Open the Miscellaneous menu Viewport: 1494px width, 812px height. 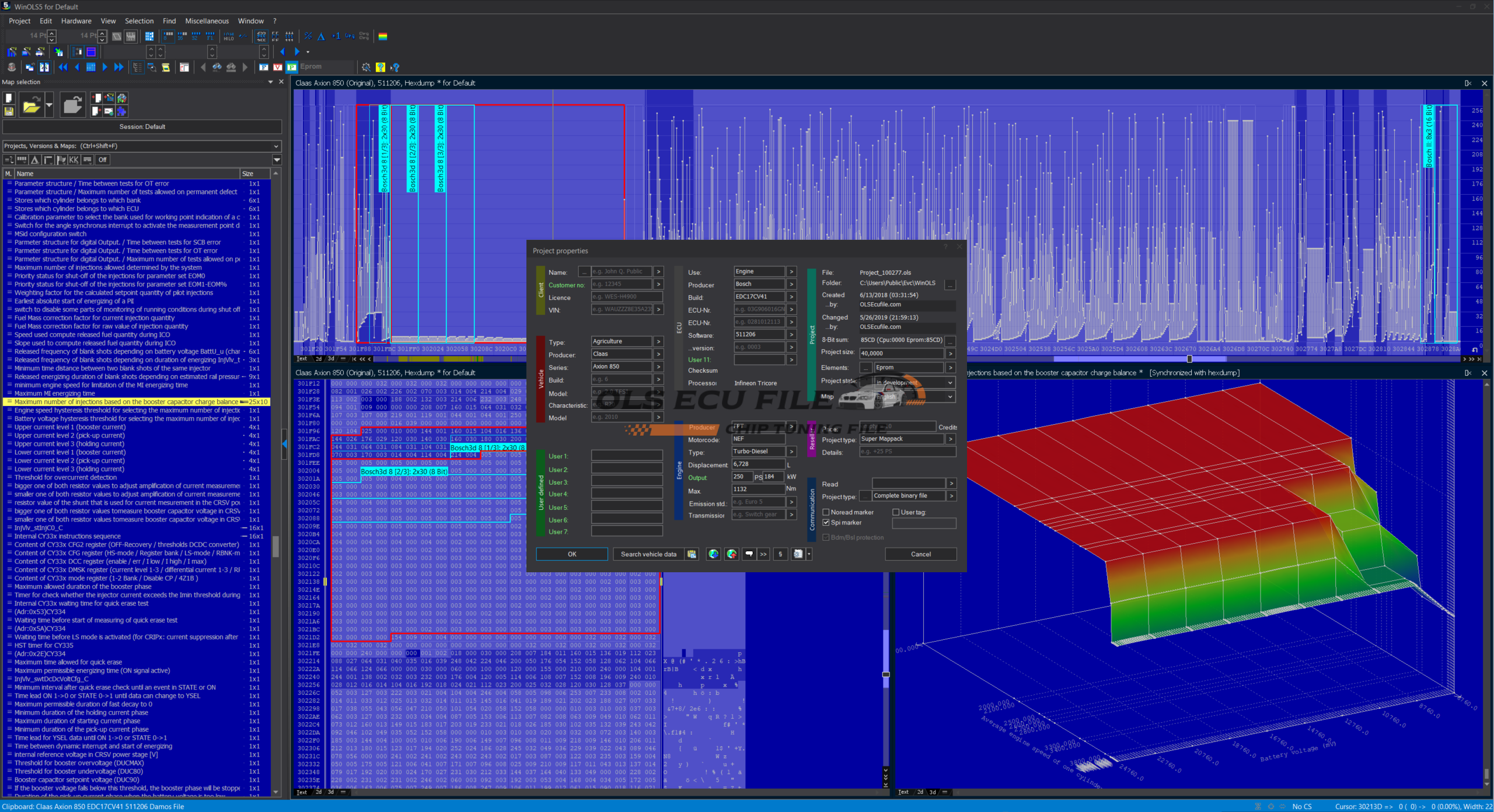click(207, 20)
